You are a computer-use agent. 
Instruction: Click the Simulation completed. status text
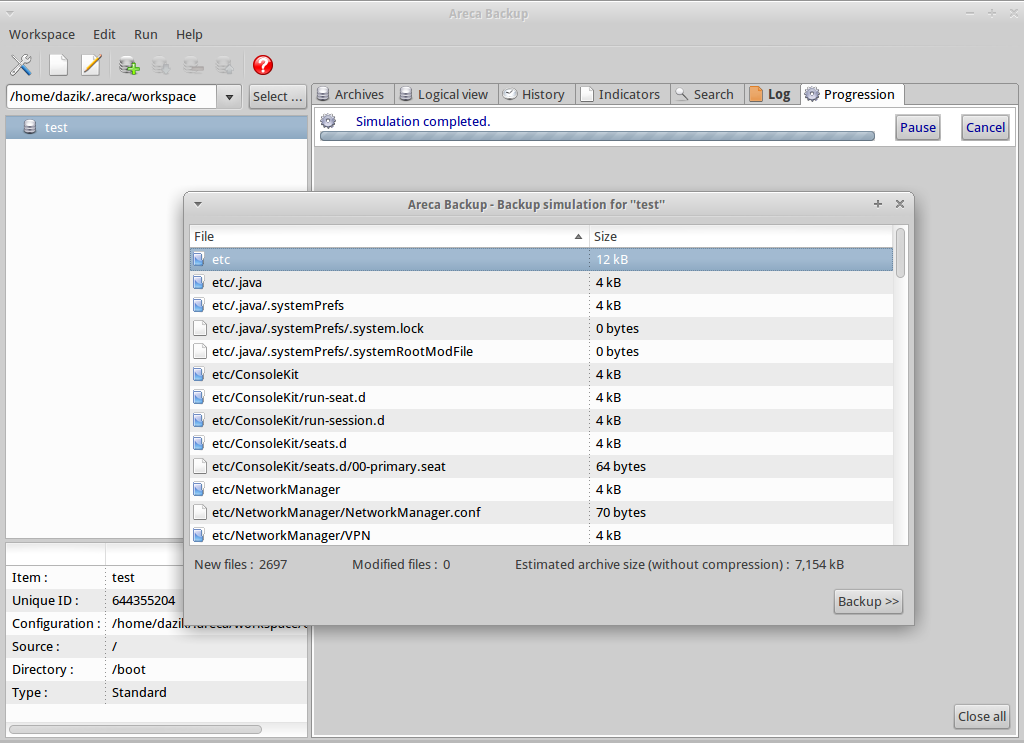423,121
